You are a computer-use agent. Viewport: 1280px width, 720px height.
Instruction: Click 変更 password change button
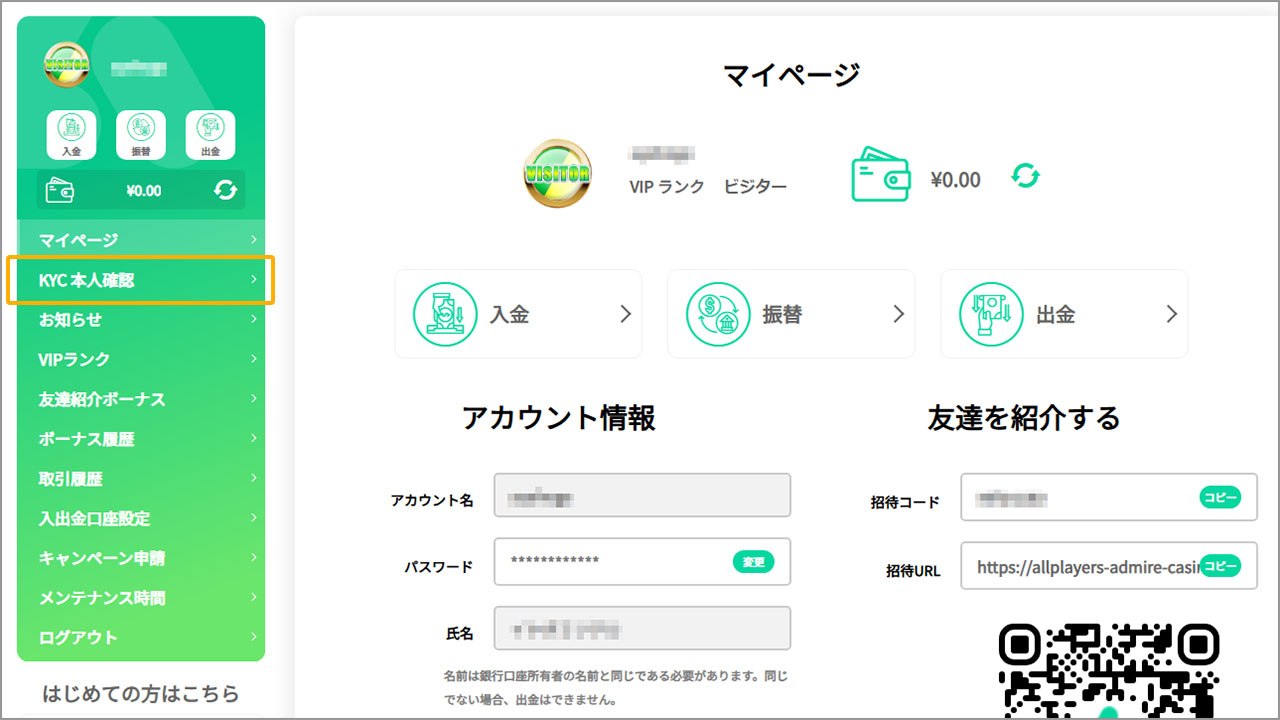click(x=754, y=562)
